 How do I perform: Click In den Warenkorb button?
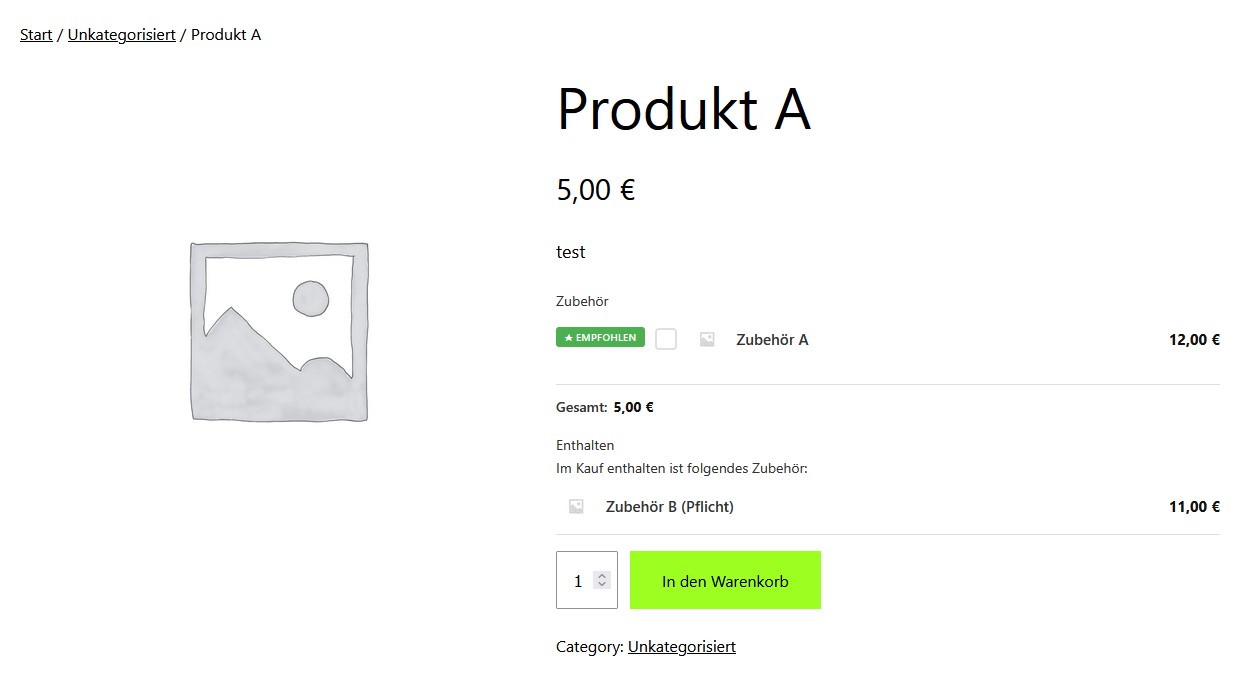point(725,580)
